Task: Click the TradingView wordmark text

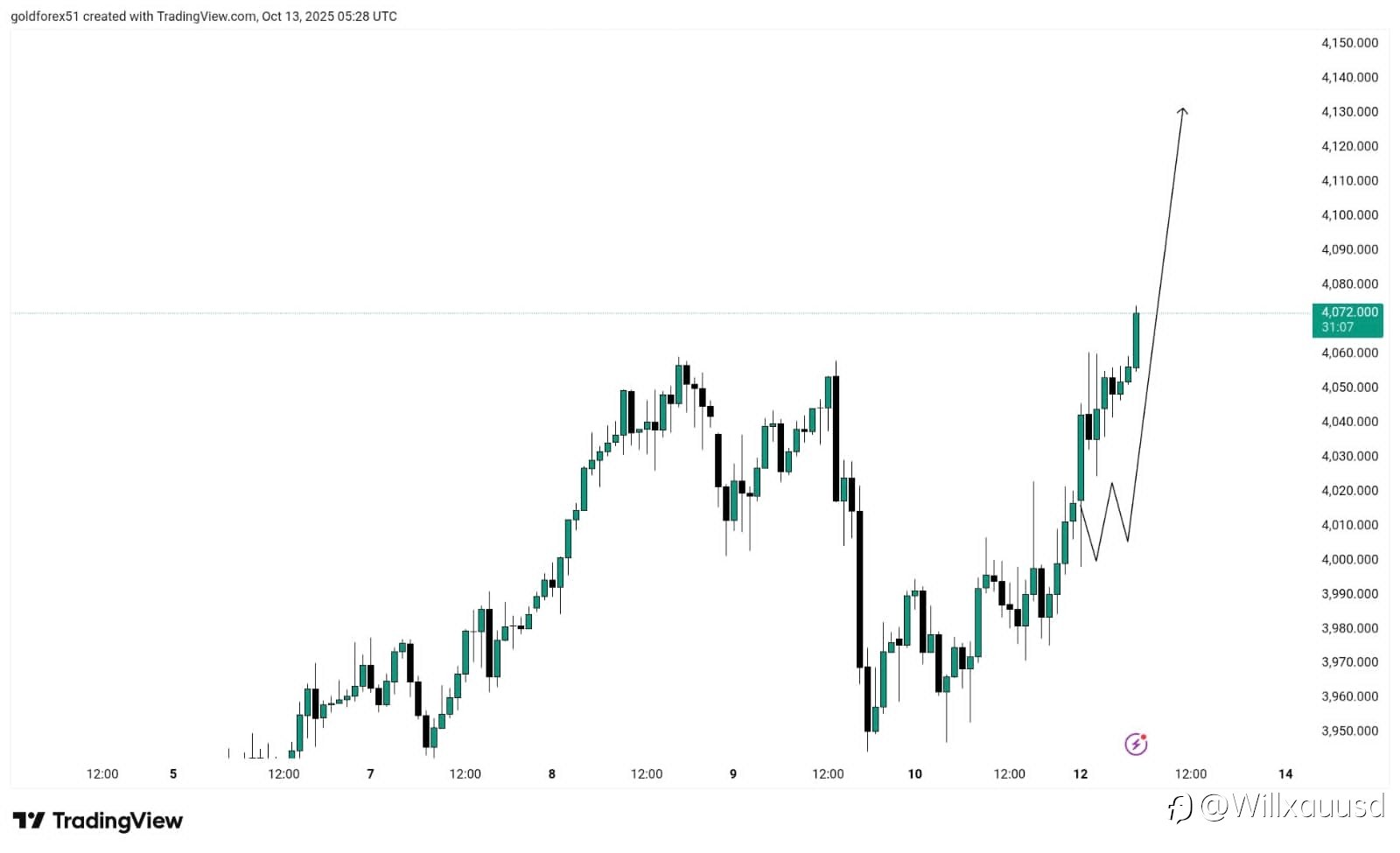Action: 117,821
